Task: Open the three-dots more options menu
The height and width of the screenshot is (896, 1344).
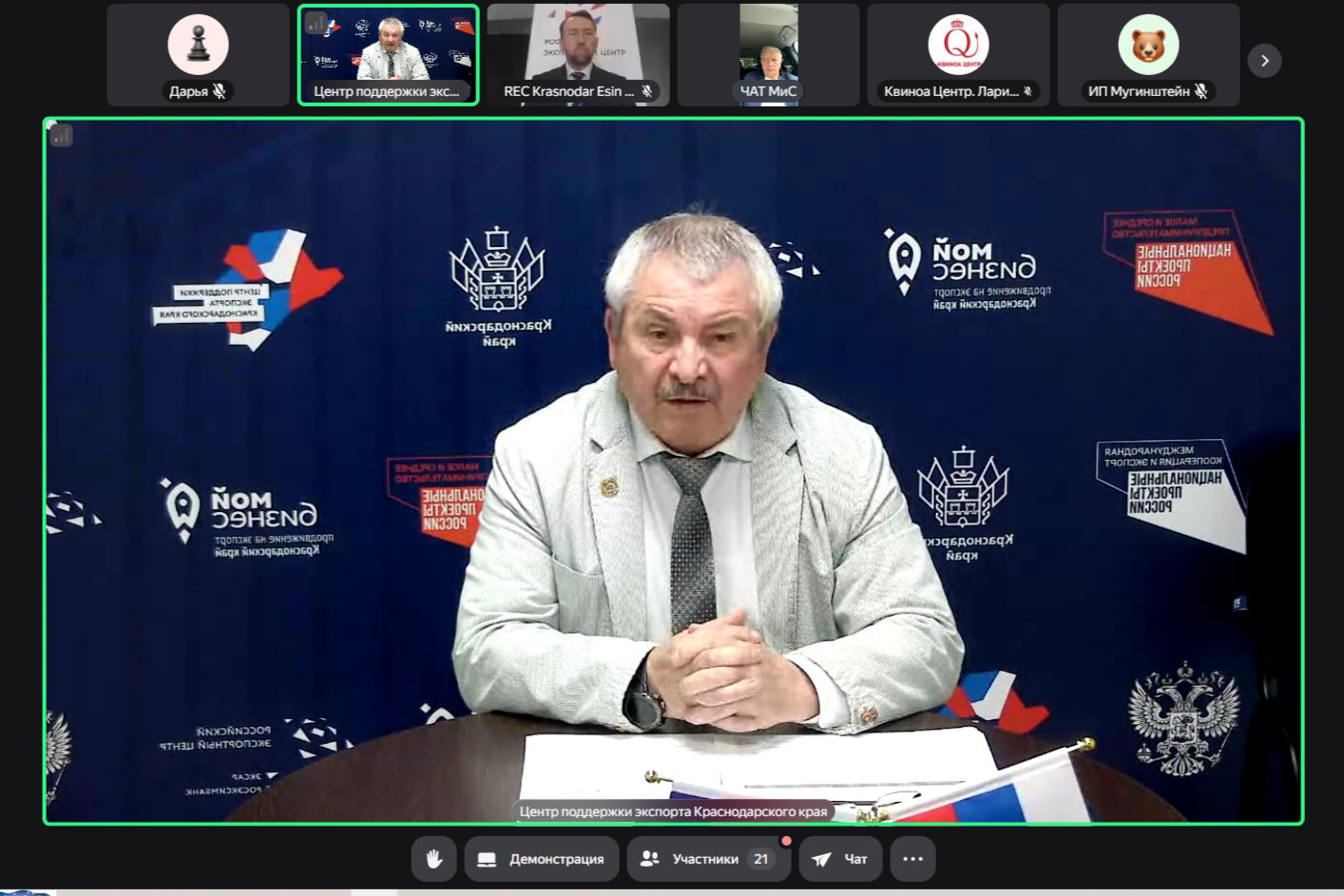Action: 912,859
